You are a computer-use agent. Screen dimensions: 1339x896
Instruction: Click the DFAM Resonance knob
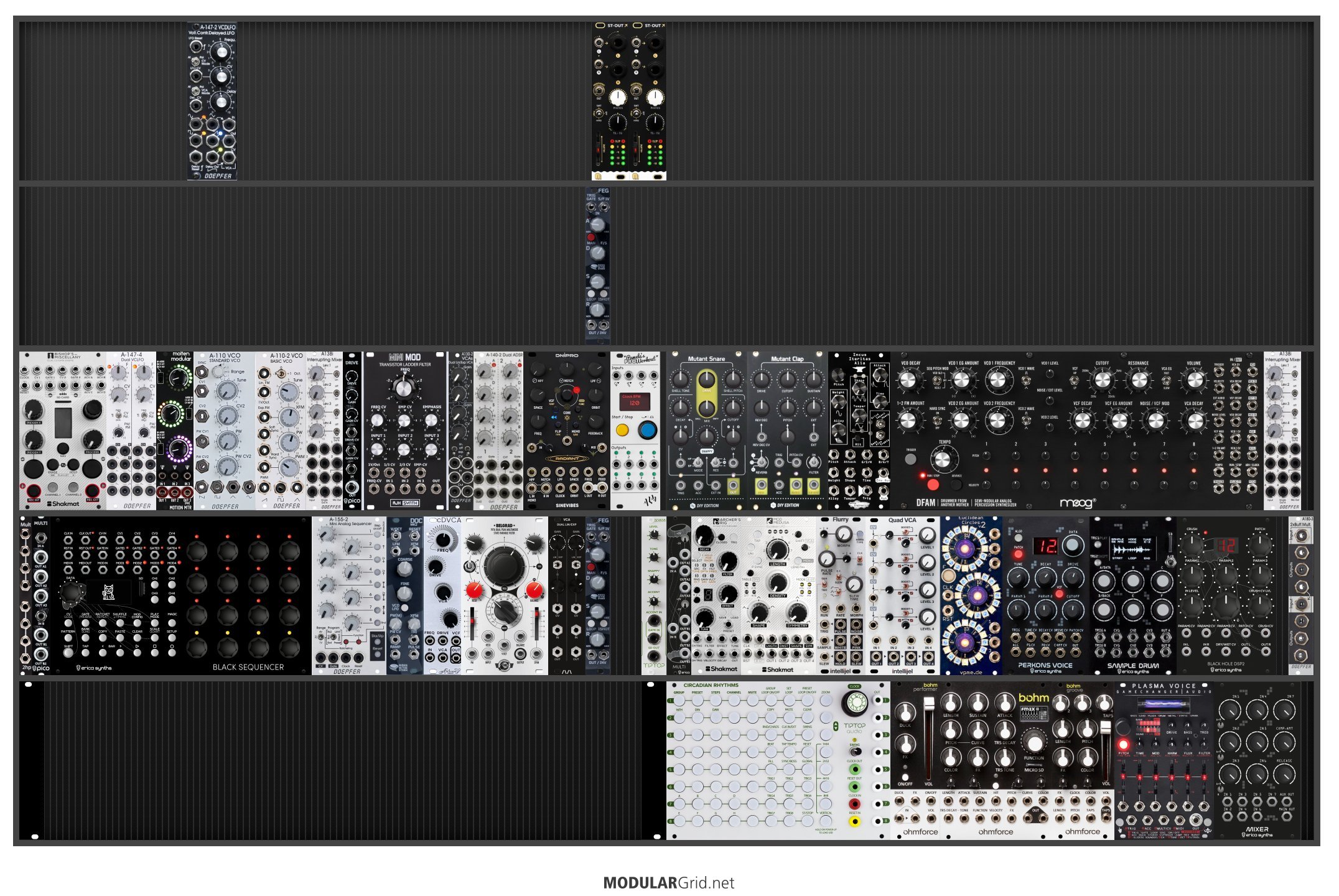pos(1138,380)
